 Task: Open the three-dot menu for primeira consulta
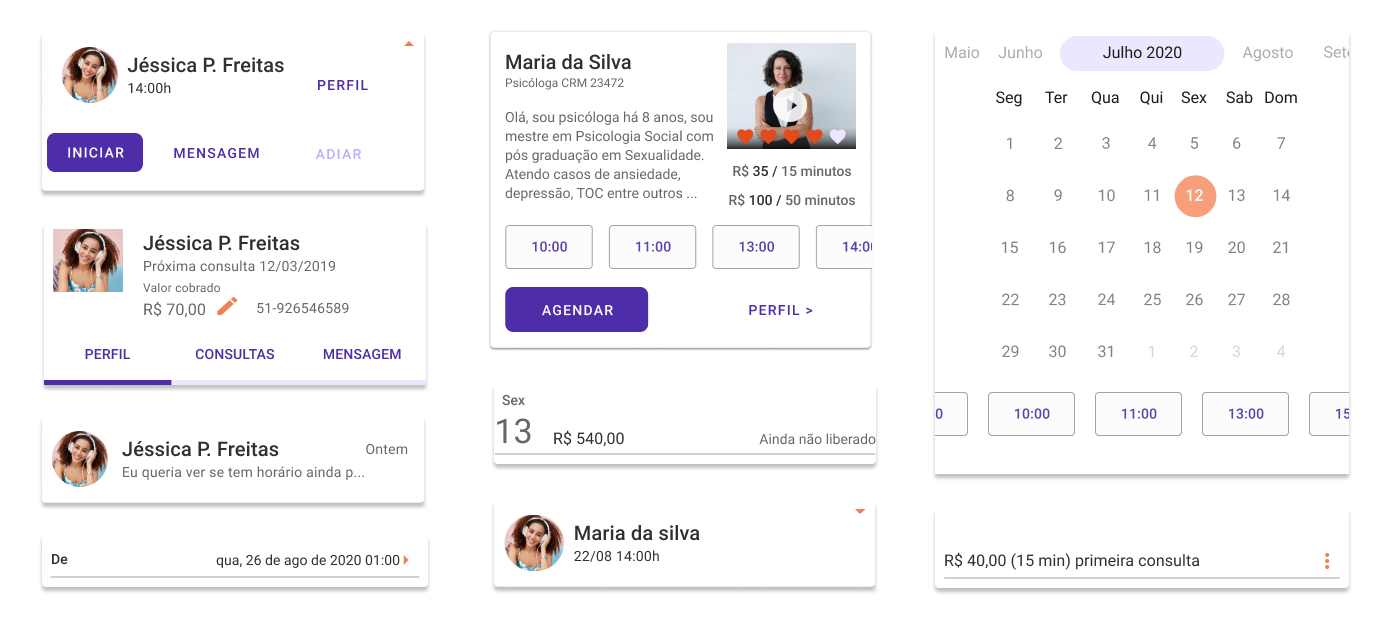point(1327,561)
